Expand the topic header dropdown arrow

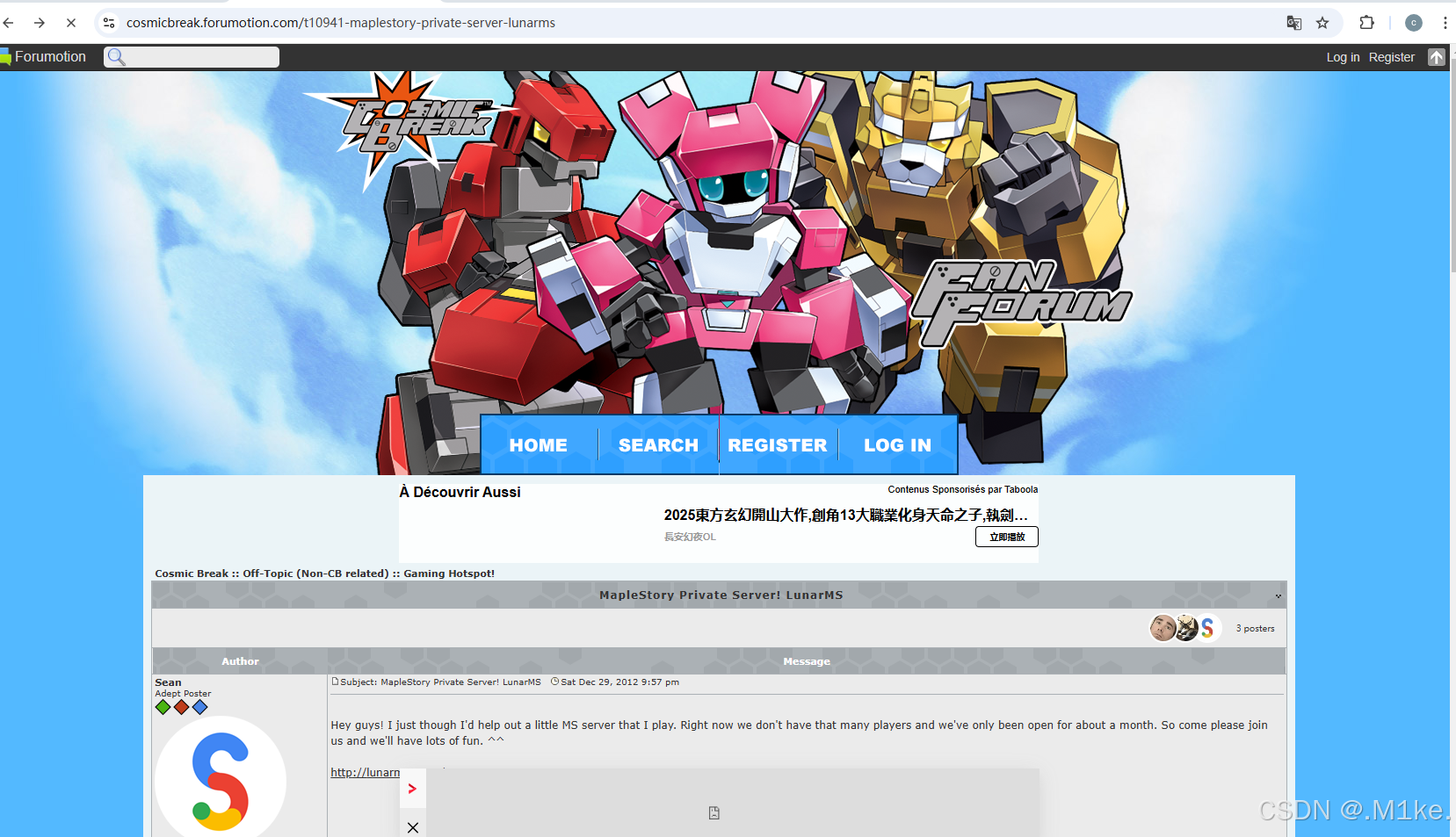pos(1278,595)
